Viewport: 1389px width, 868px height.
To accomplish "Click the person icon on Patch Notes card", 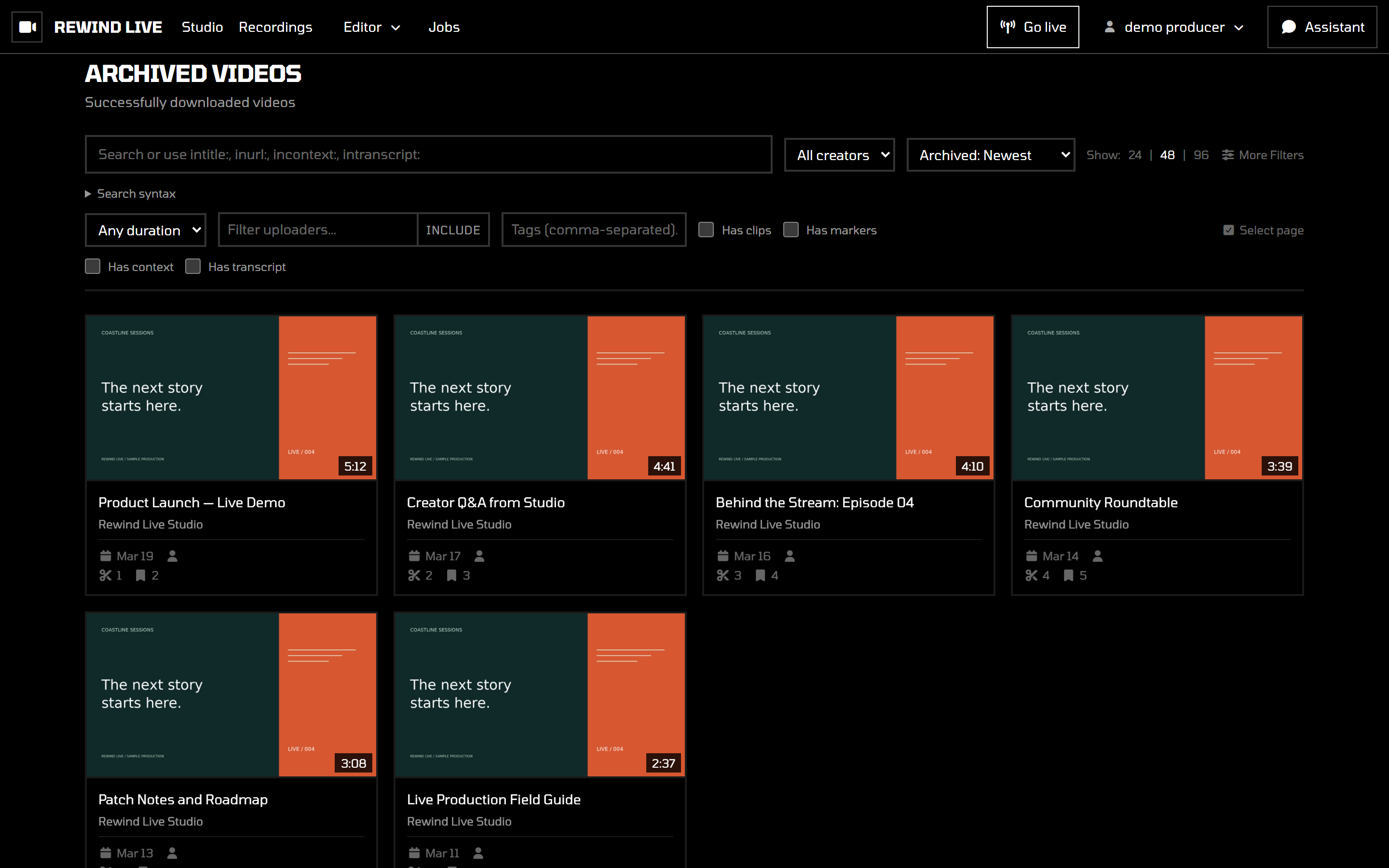I will click(x=172, y=853).
